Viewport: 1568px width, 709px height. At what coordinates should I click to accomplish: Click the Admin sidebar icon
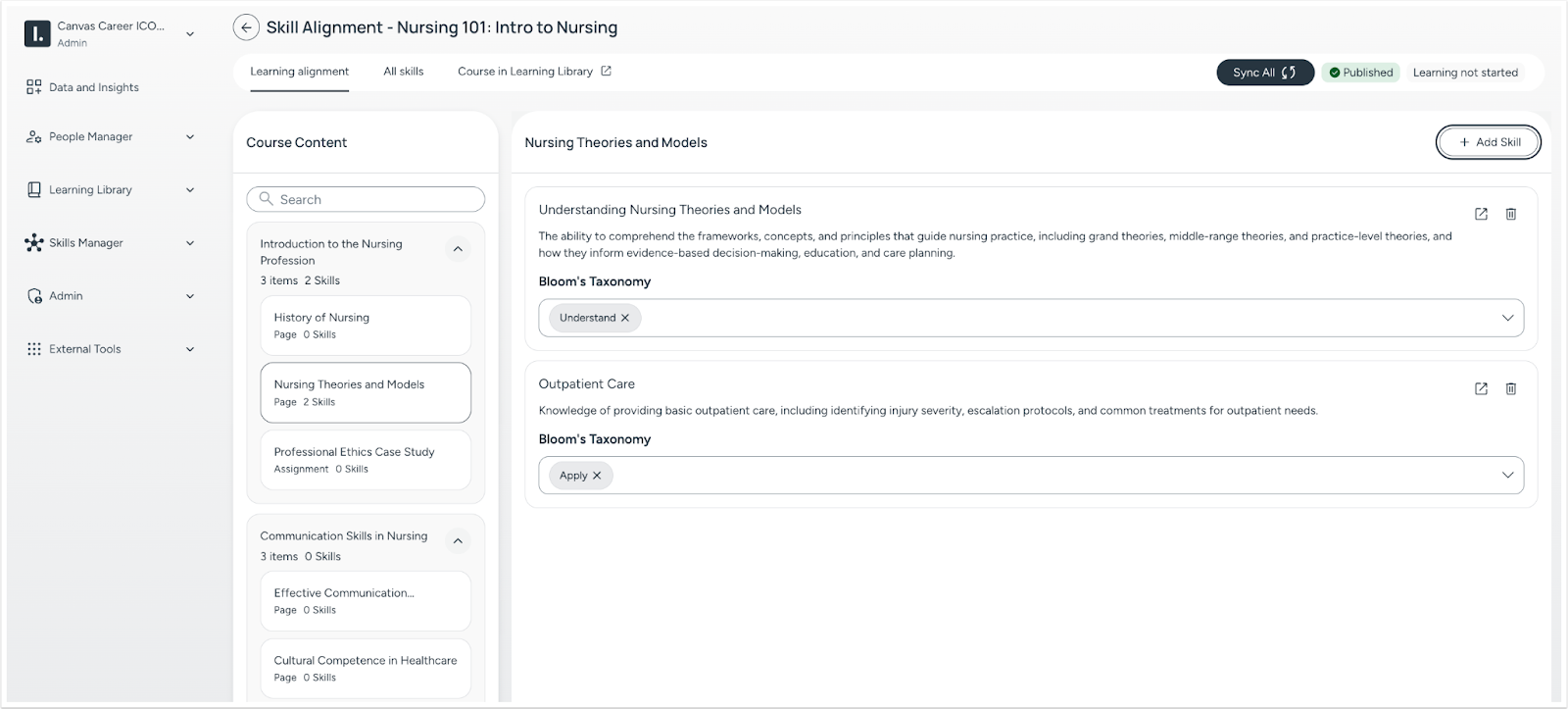click(x=34, y=296)
